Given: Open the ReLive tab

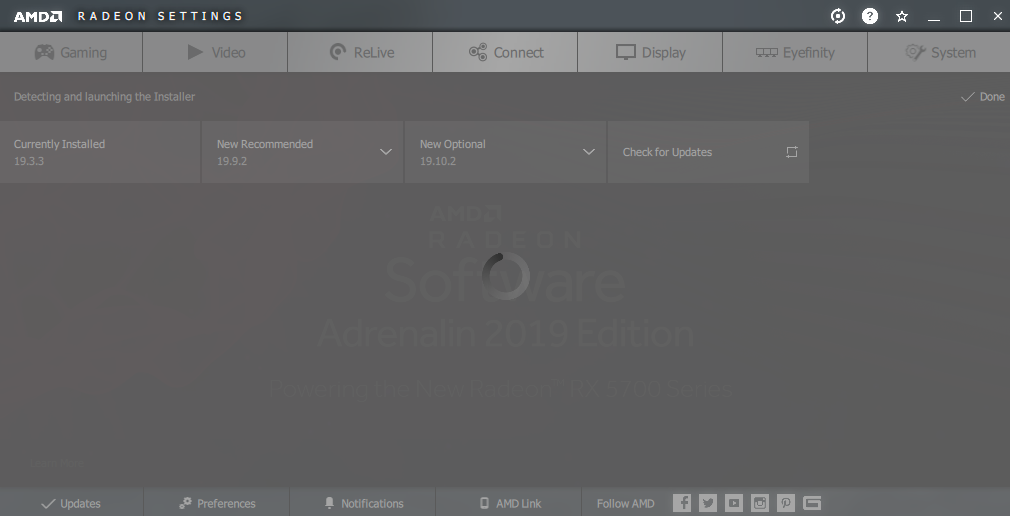Looking at the screenshot, I should point(360,52).
